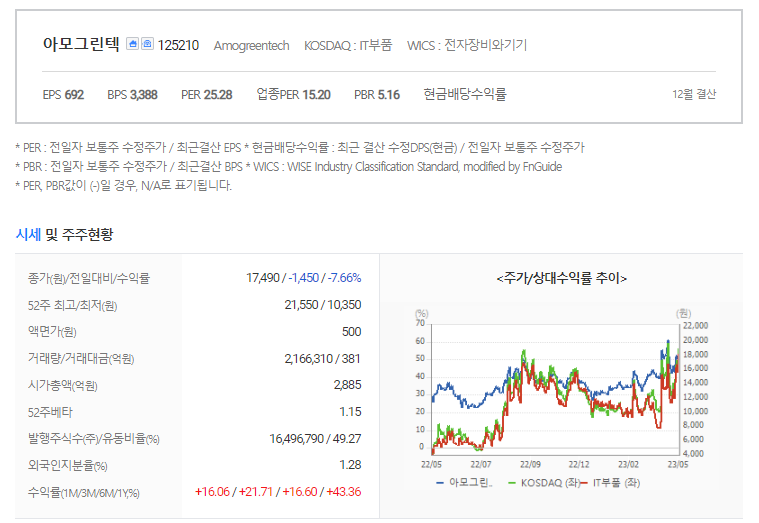The image size is (759, 523).
Task: Click the trading volume 2,166,310 / 381
Action: click(323, 359)
